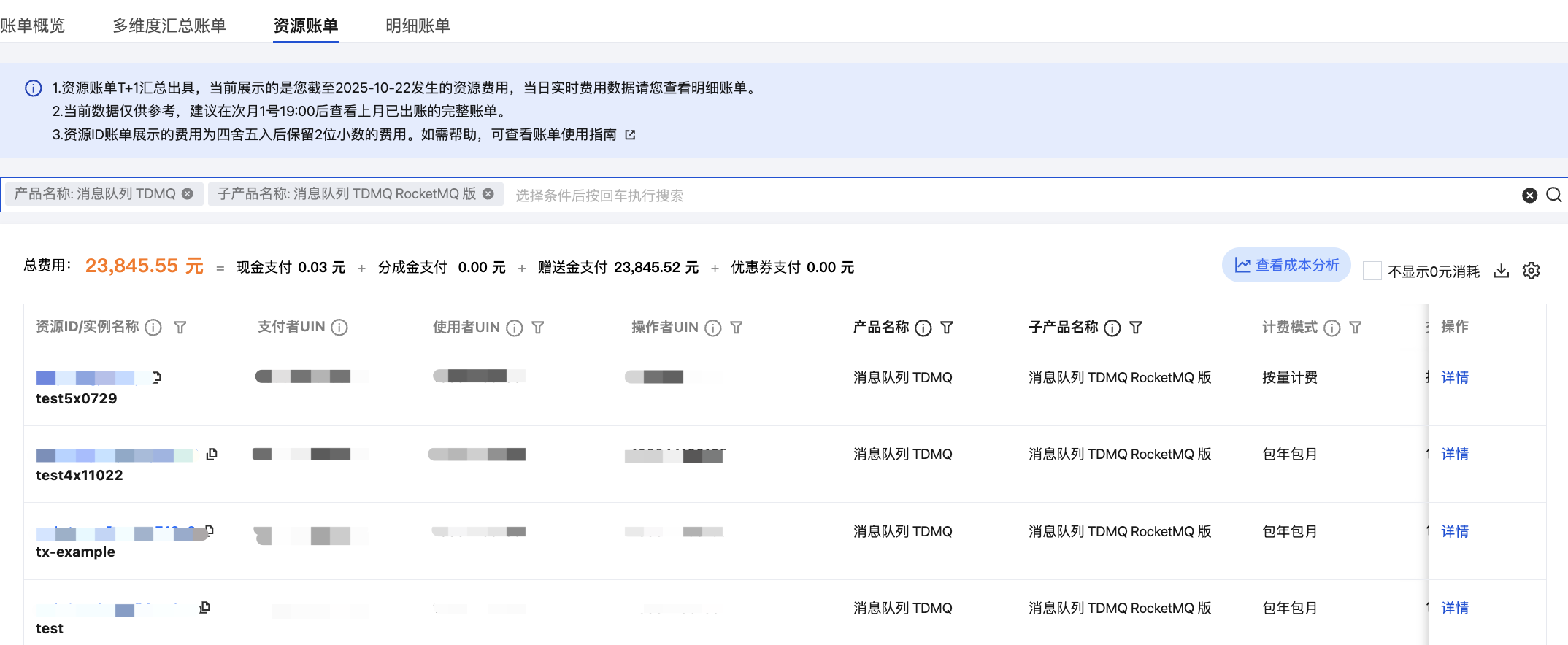Viewport: 1568px width, 645px height.
Task: Open the 资源ID/实例名称 column filter
Action: 180,328
